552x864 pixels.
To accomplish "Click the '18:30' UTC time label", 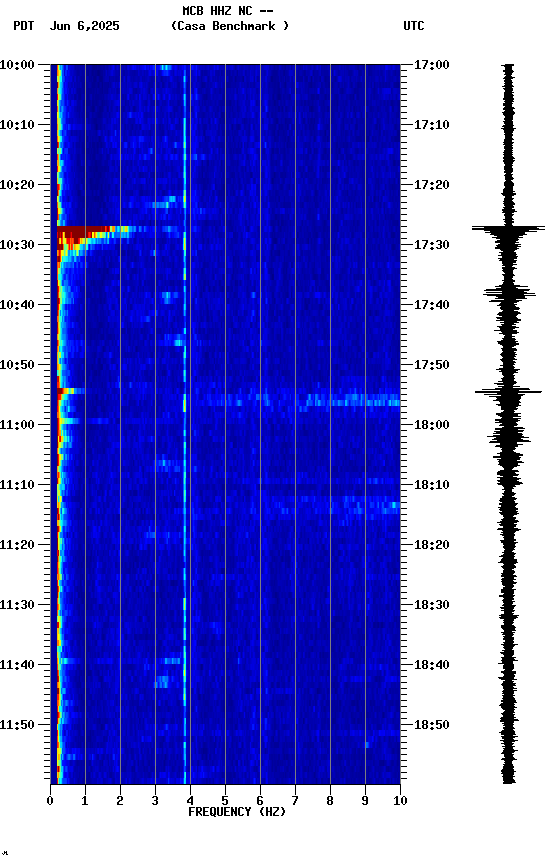I will [432, 605].
